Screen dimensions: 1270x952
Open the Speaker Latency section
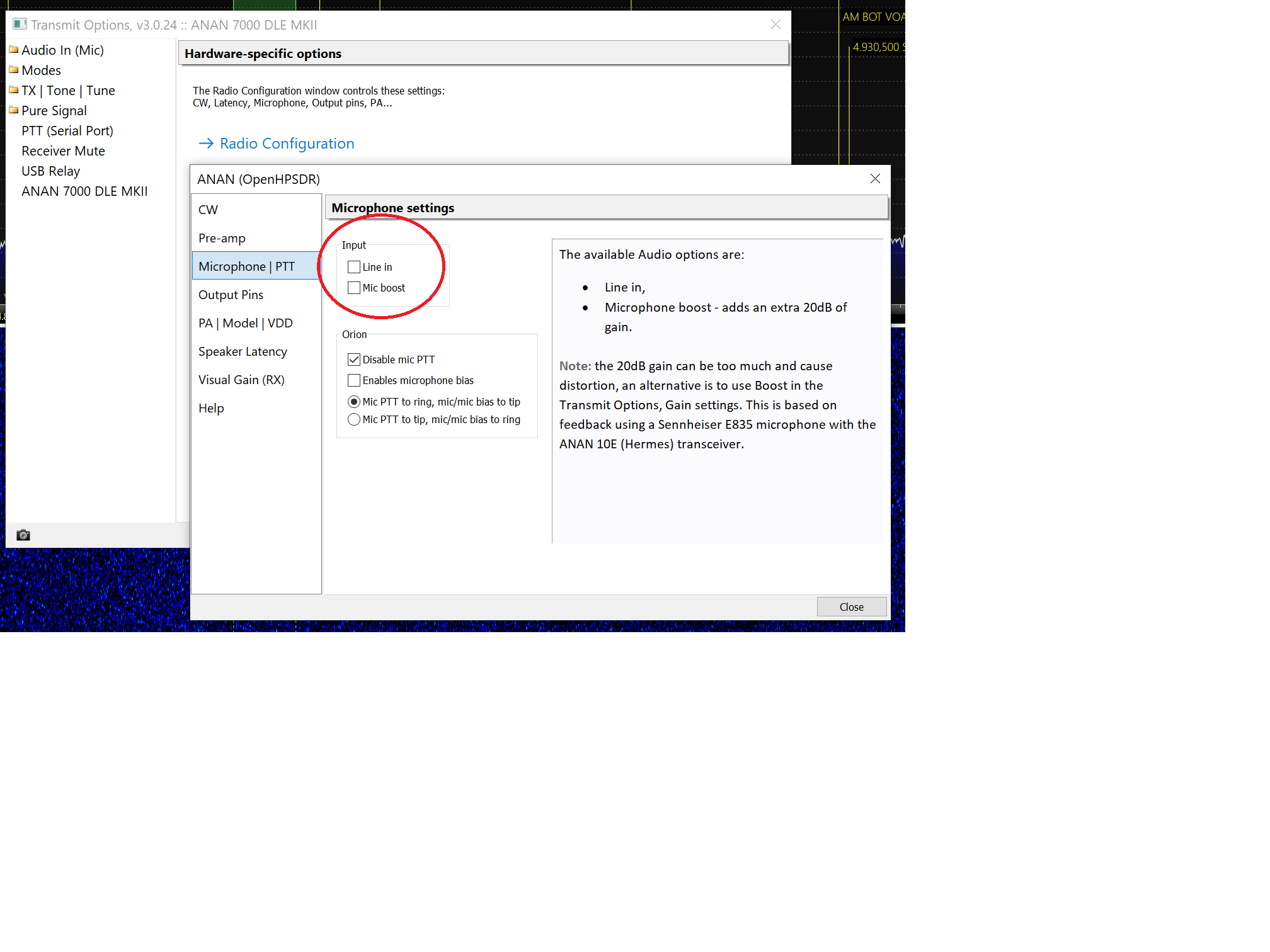(x=256, y=351)
